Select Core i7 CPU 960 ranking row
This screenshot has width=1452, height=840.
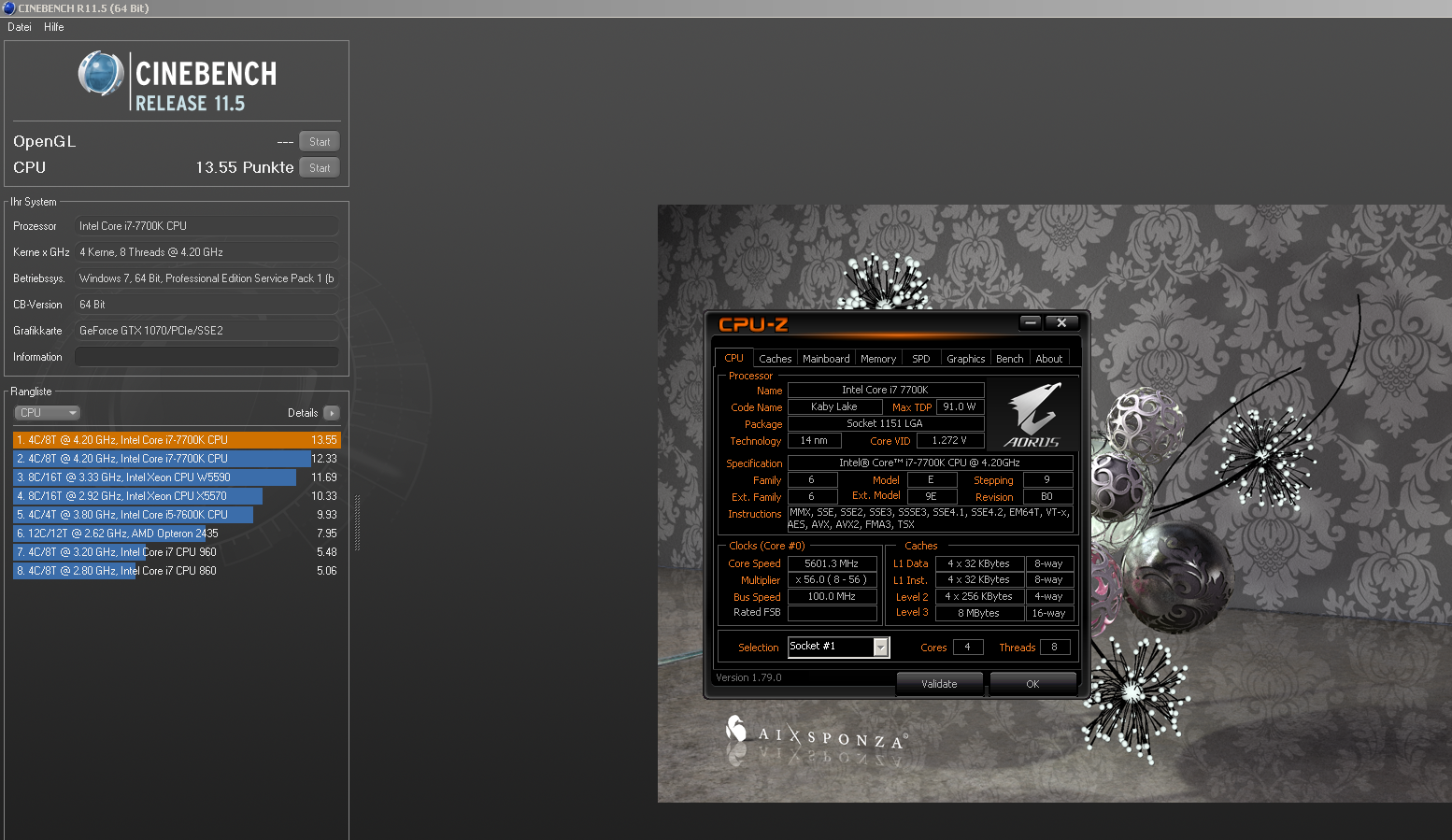tap(177, 552)
